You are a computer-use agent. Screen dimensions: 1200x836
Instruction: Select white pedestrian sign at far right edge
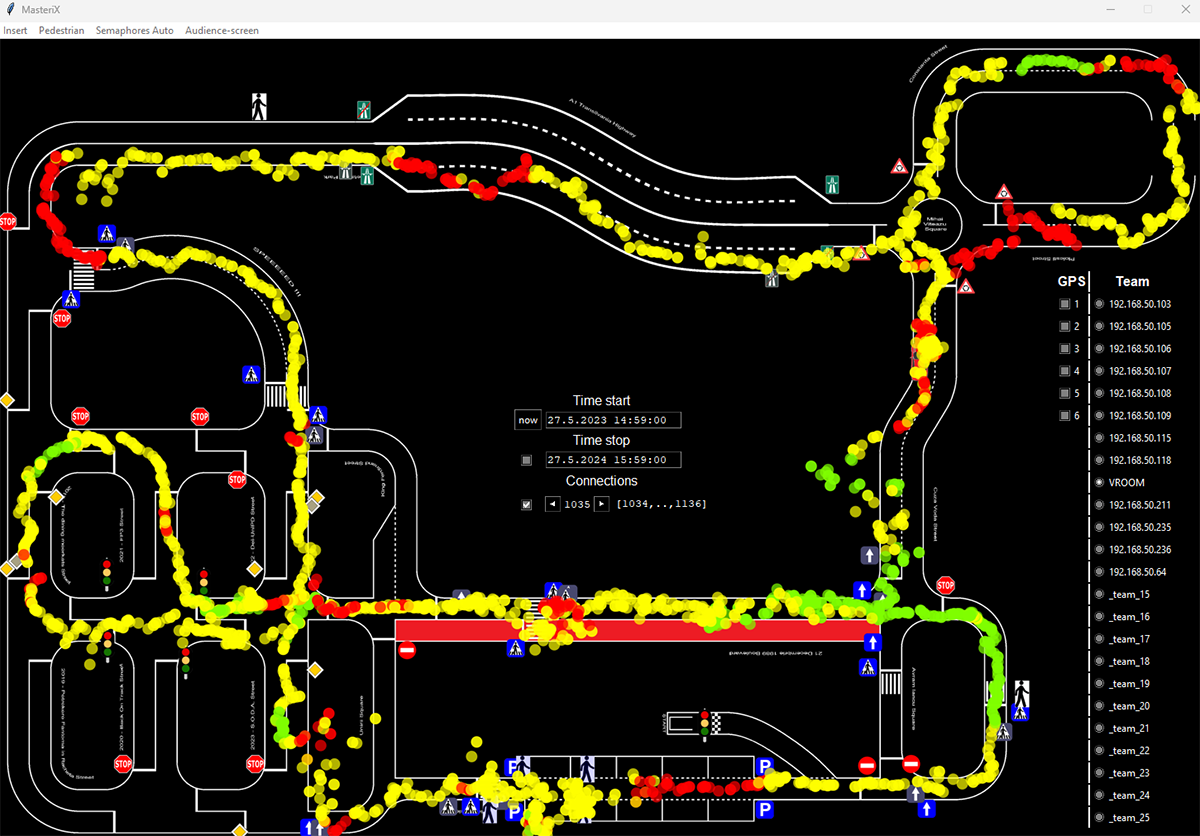point(1021,692)
